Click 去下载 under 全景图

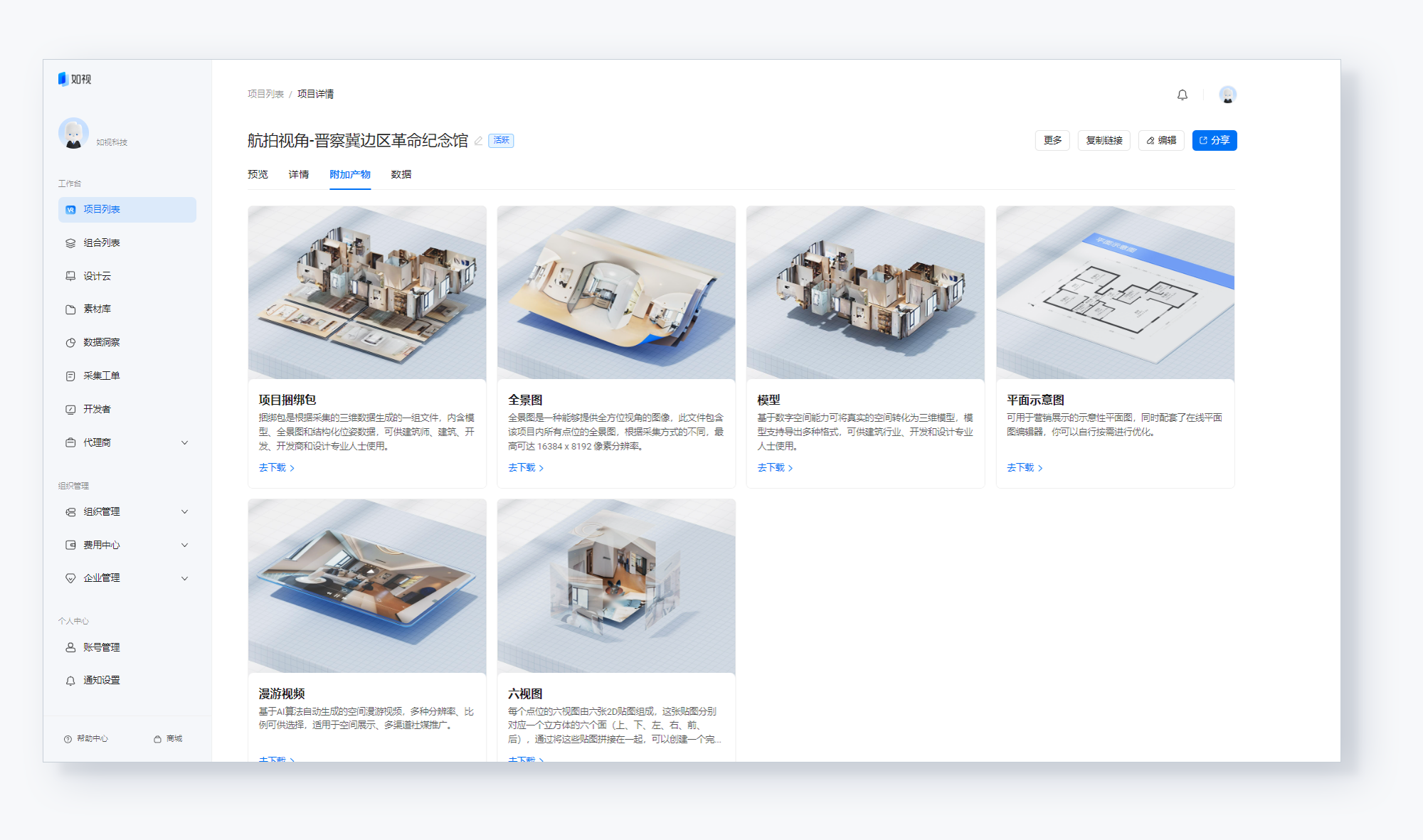point(526,468)
